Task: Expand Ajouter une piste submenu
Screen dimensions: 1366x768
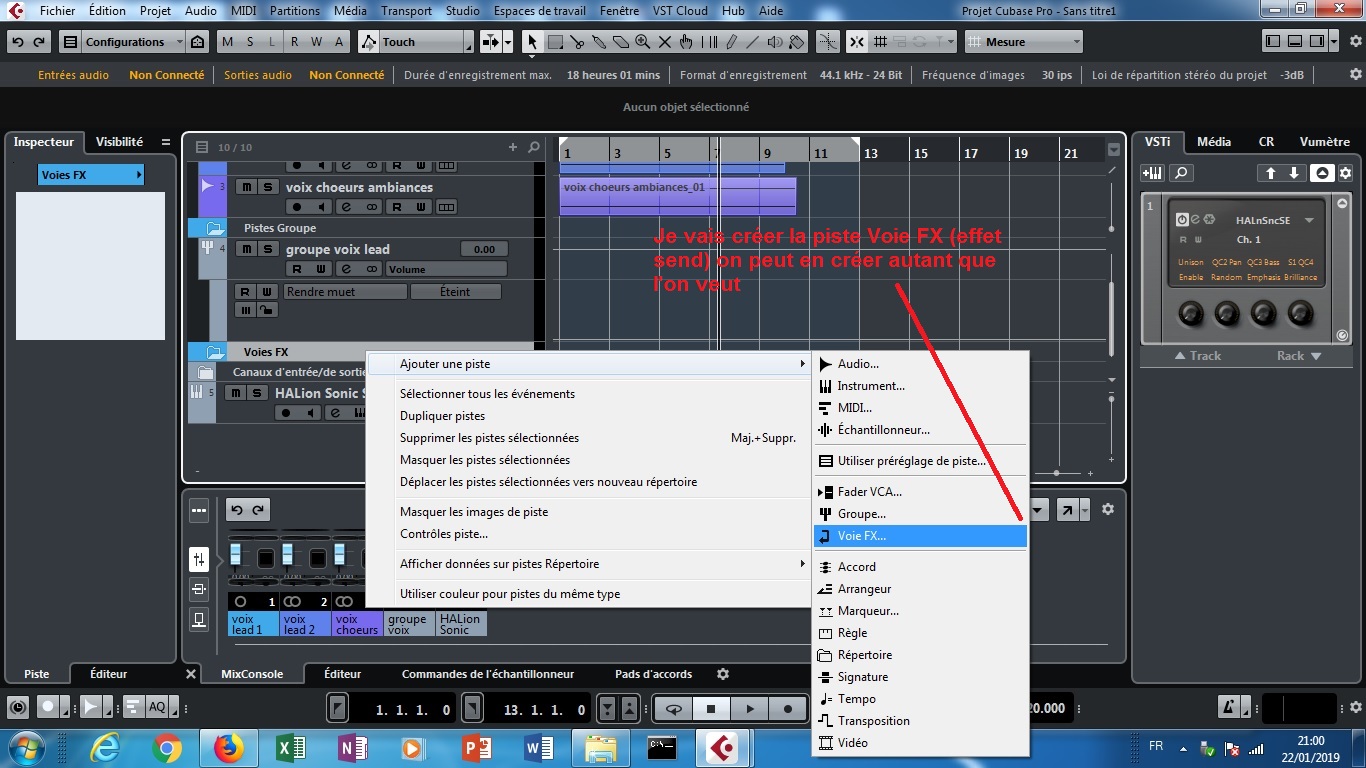Action: coord(588,364)
